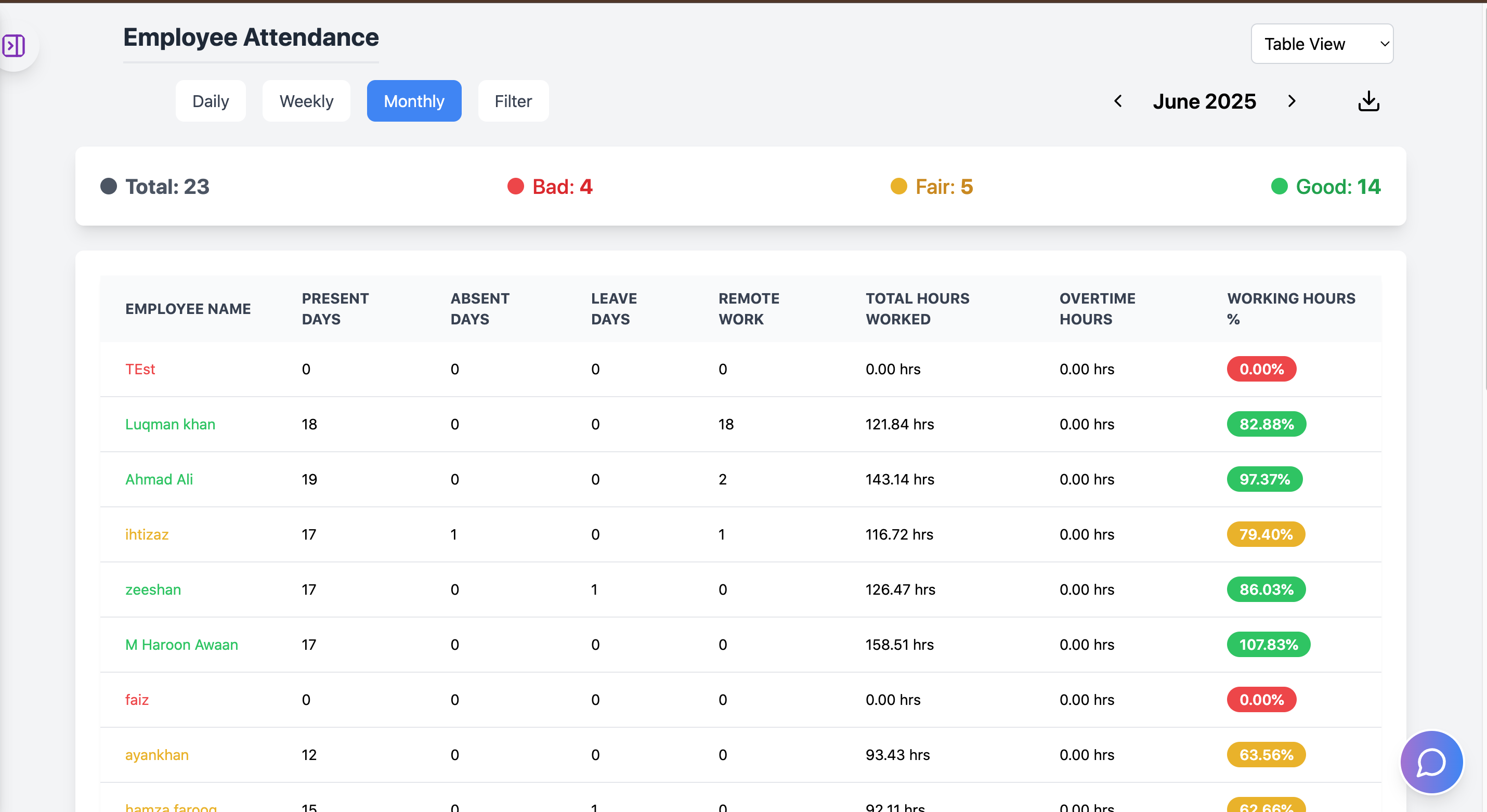Click the Absent Days column header
The width and height of the screenshot is (1487, 812).
pos(480,309)
